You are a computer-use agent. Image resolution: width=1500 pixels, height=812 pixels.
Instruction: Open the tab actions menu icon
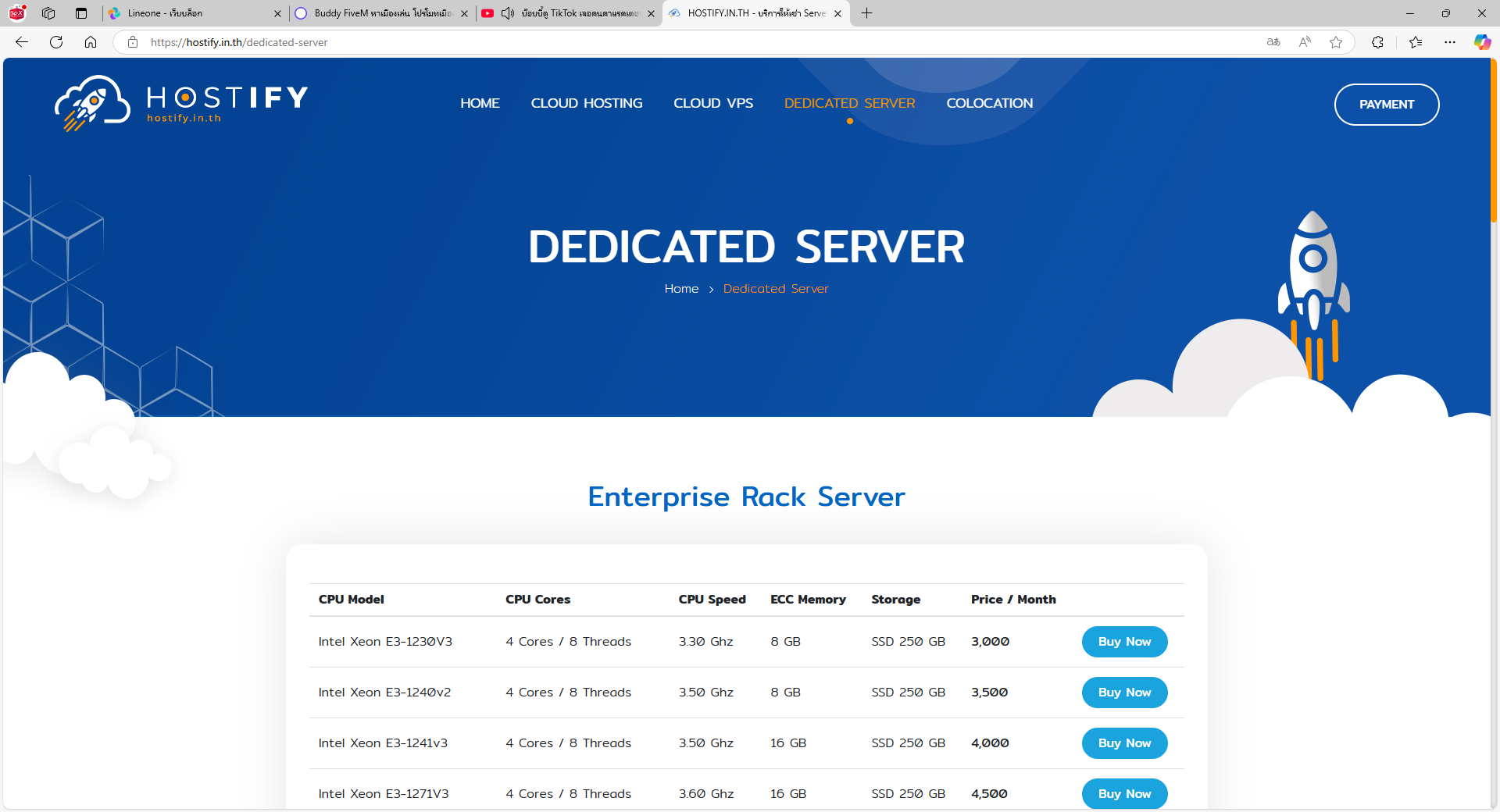pos(81,13)
